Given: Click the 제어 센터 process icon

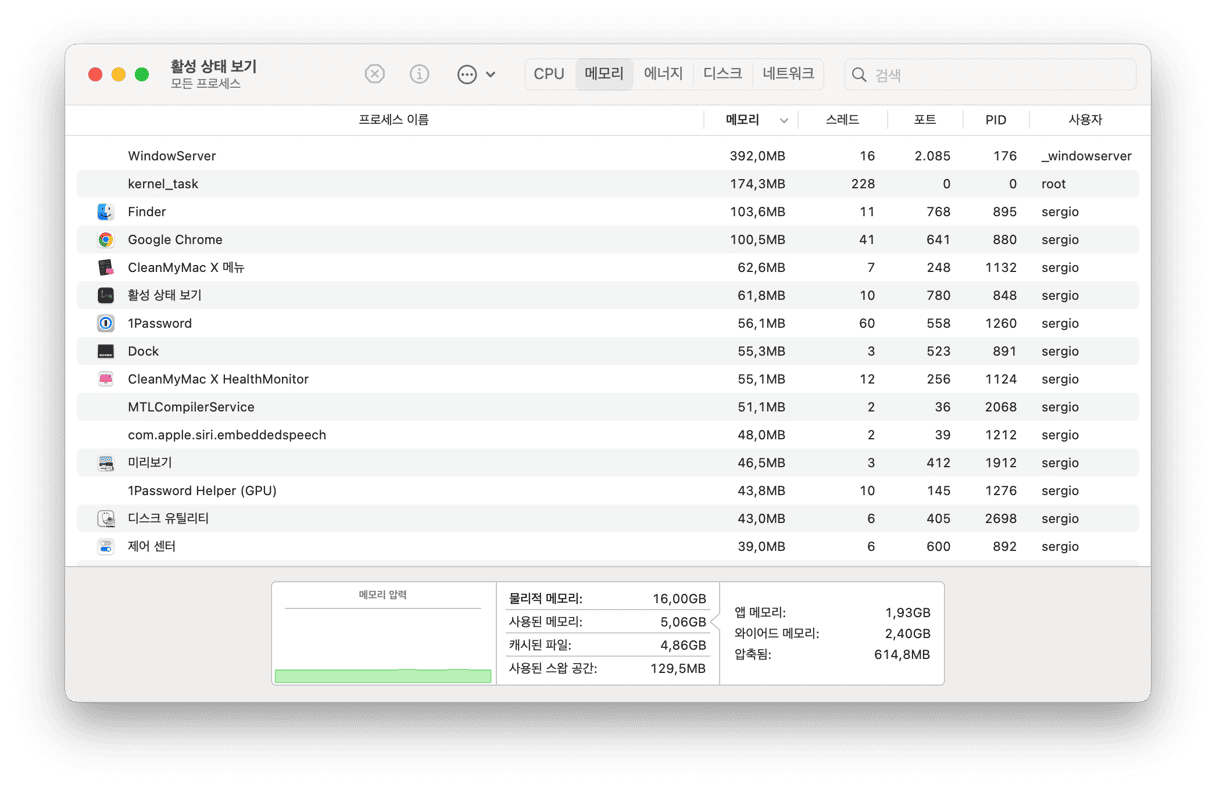Looking at the screenshot, I should click(106, 546).
